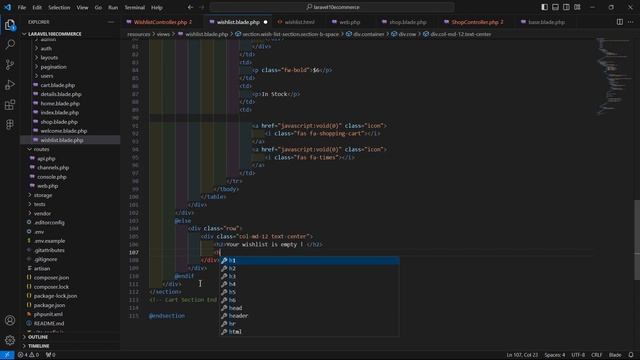Open the Explorer view in activity bar
The width and height of the screenshot is (640, 360).
pyautogui.click(x=10, y=25)
